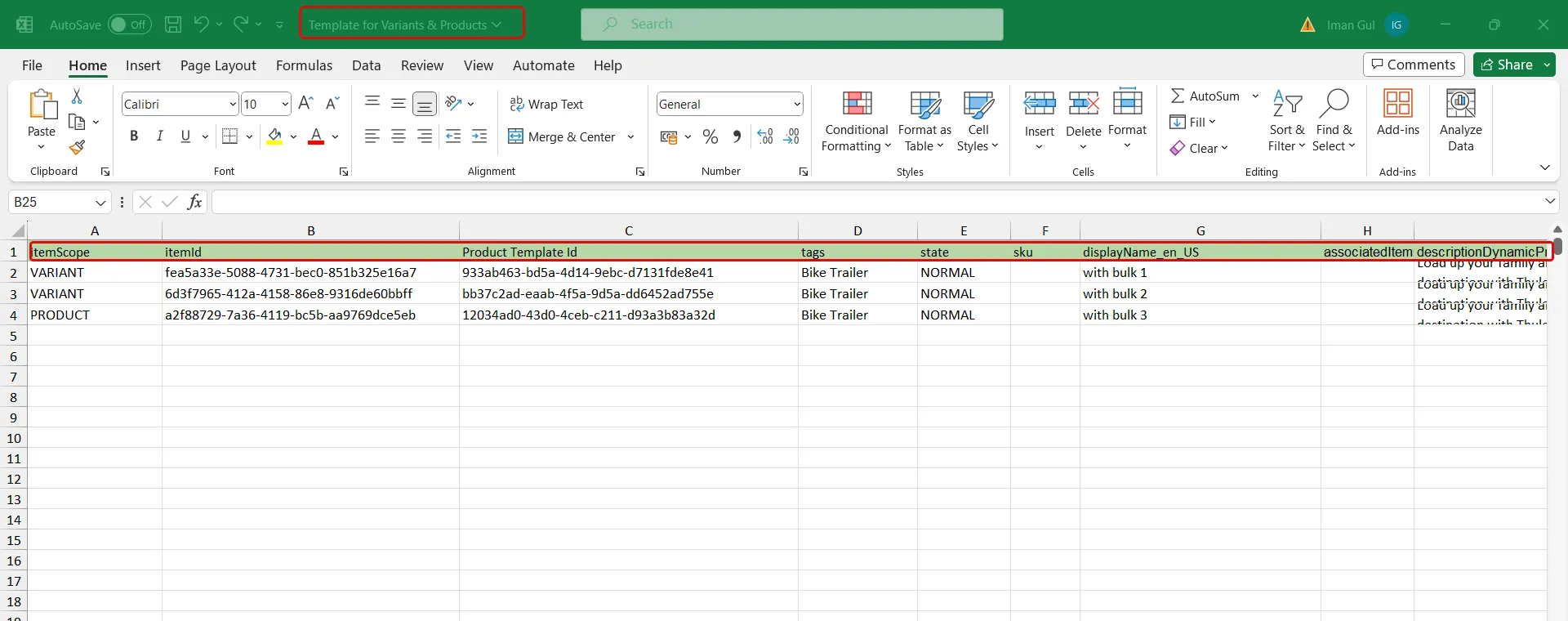Viewport: 1568px width, 621px height.
Task: Click the Cut scissors icon
Action: [77, 96]
